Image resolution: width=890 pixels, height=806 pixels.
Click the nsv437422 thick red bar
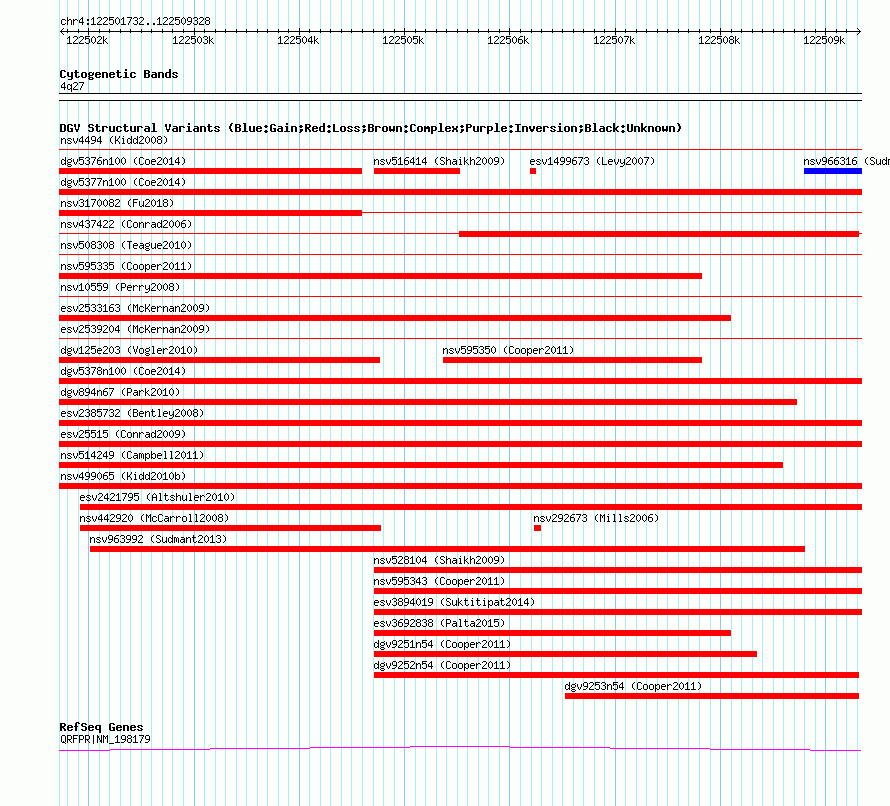[659, 234]
